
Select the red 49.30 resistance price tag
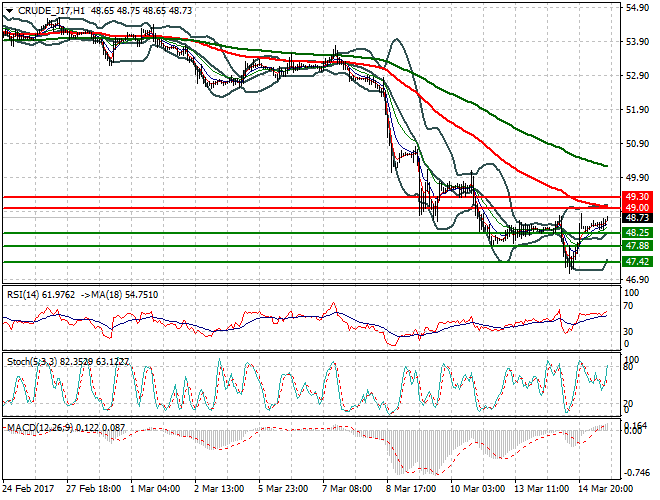point(637,197)
